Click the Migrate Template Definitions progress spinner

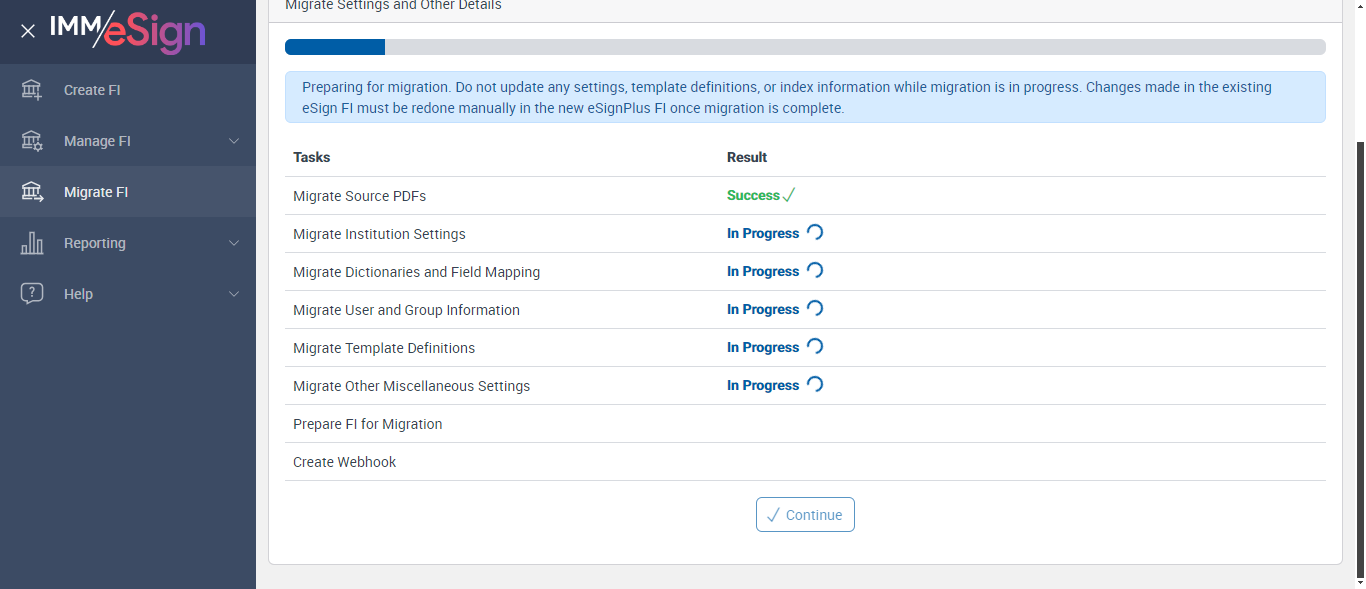815,347
